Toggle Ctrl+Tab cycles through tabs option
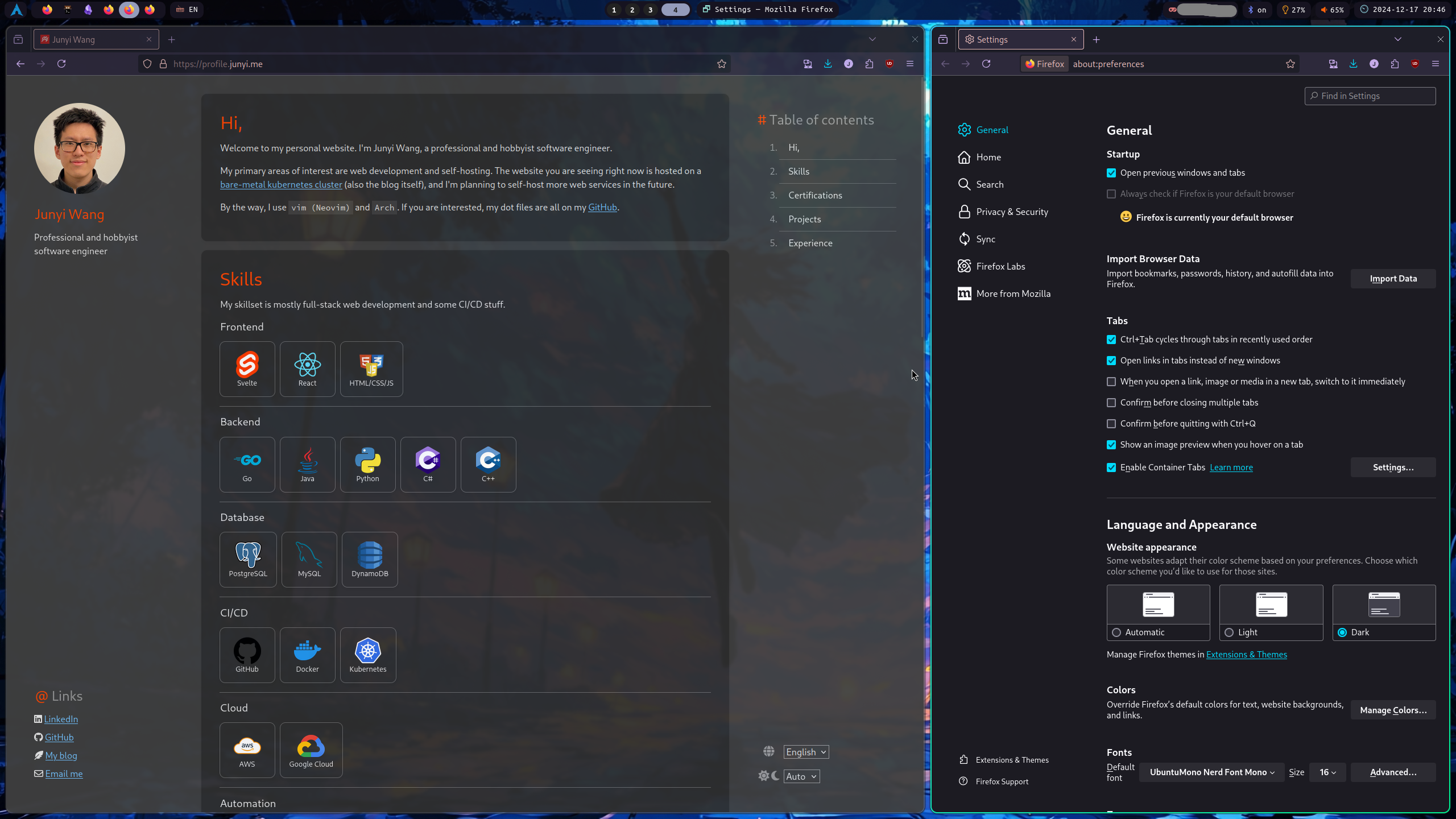 [1111, 340]
